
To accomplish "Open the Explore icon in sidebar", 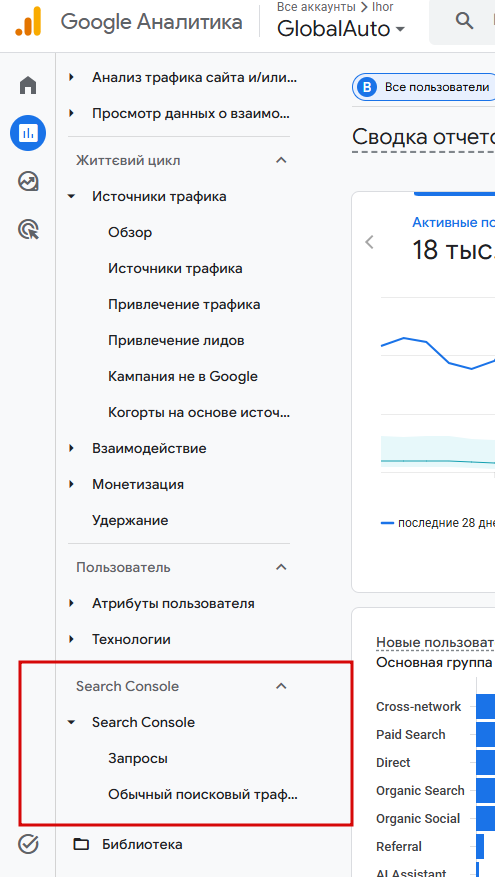I will point(28,181).
